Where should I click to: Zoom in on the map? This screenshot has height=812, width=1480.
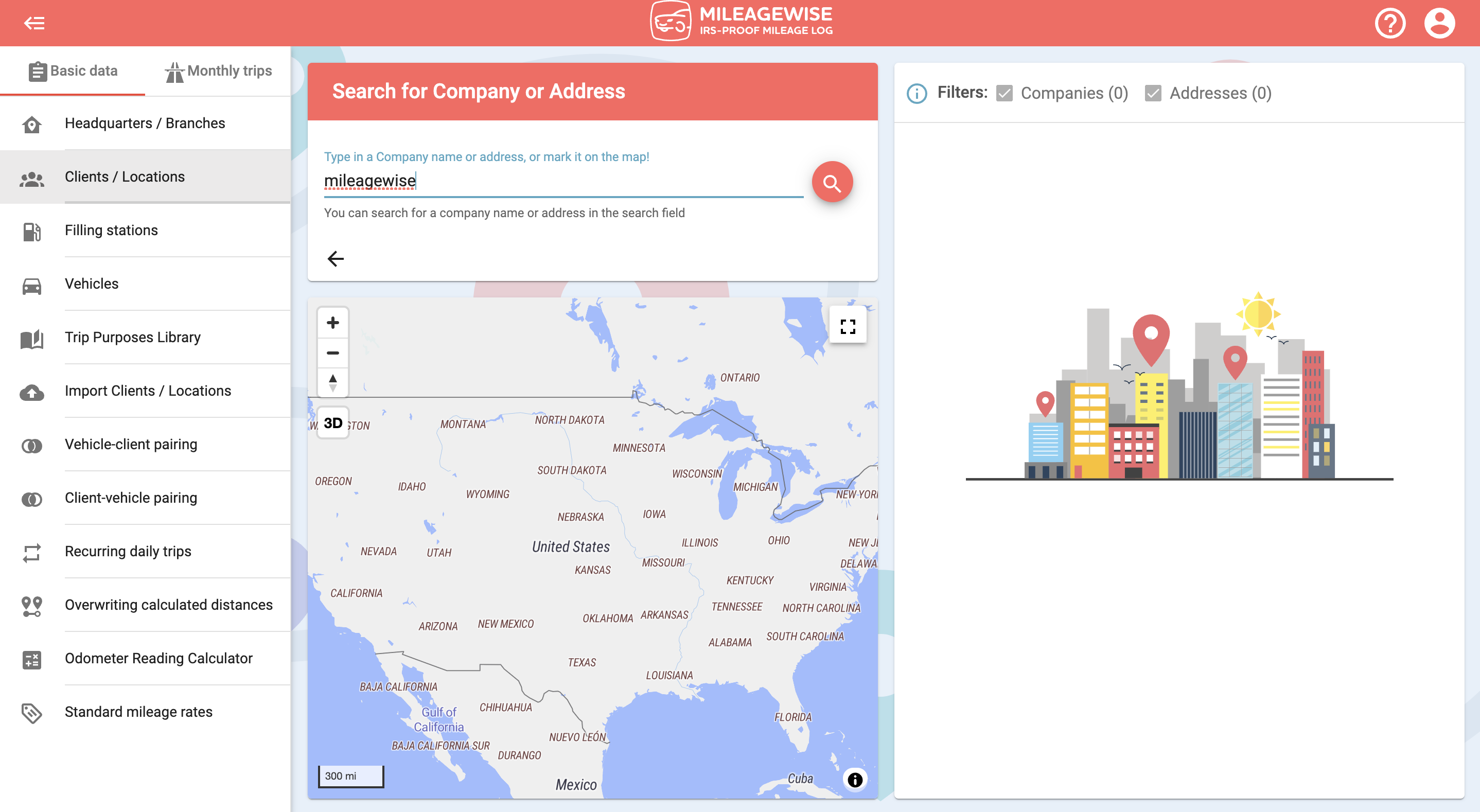332,323
